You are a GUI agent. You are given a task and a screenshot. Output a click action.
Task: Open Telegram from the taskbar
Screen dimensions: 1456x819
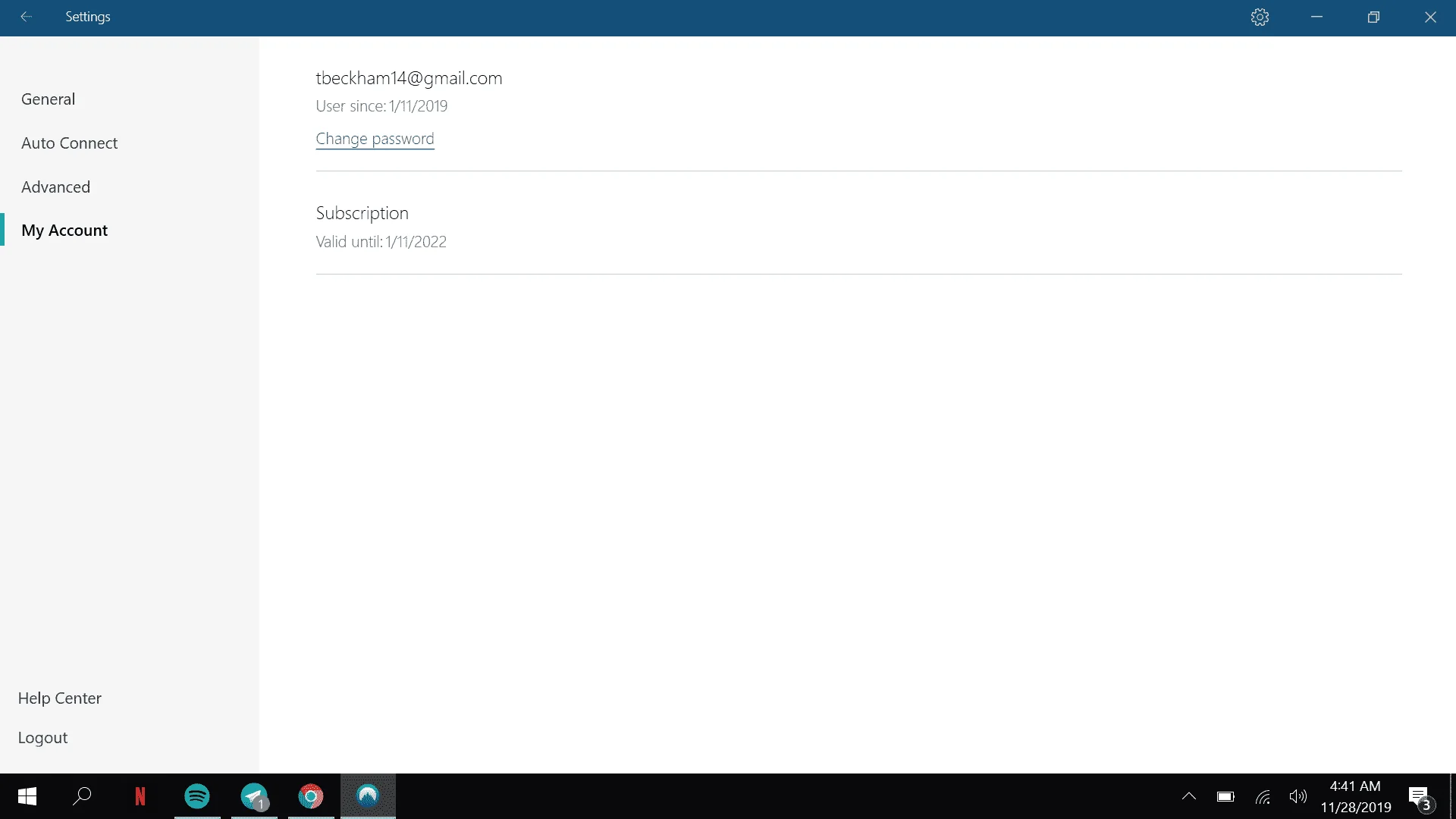(x=254, y=796)
